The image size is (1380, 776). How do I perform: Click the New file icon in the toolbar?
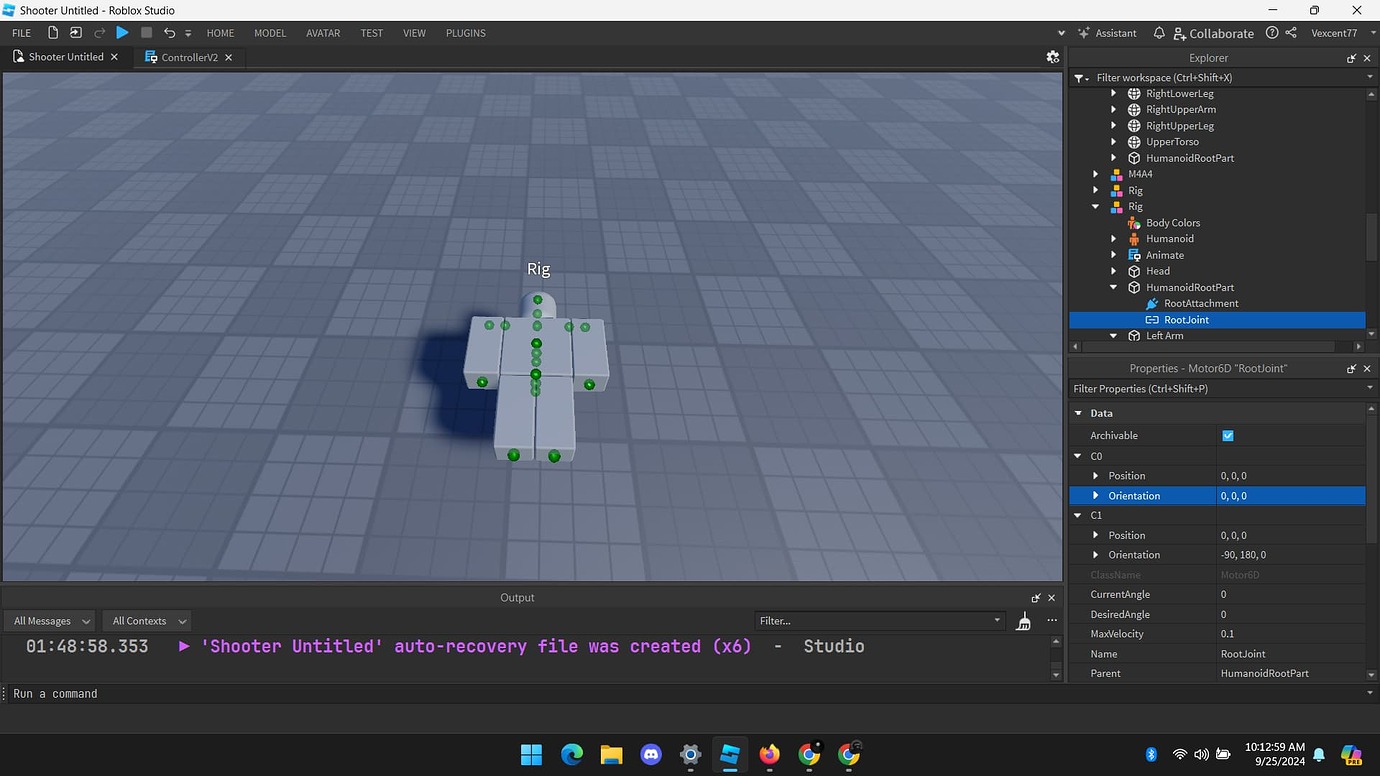click(x=52, y=32)
